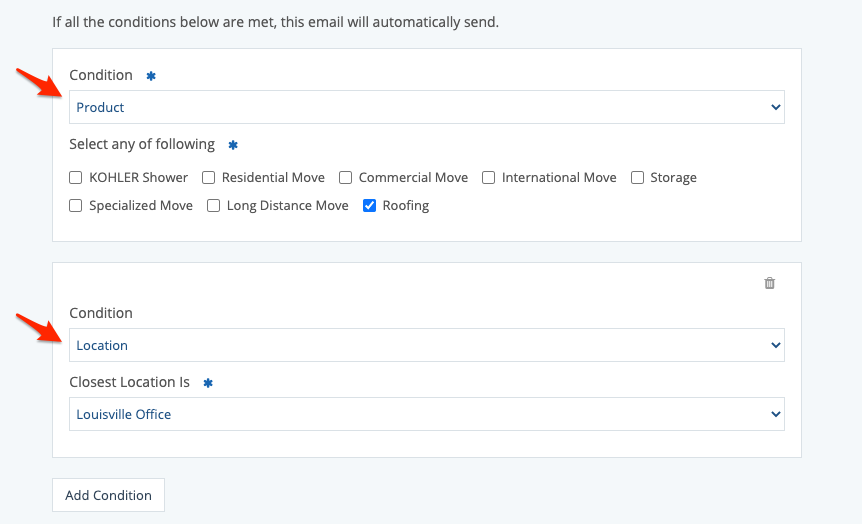Open the Louisville Office location dropdown

[426, 414]
